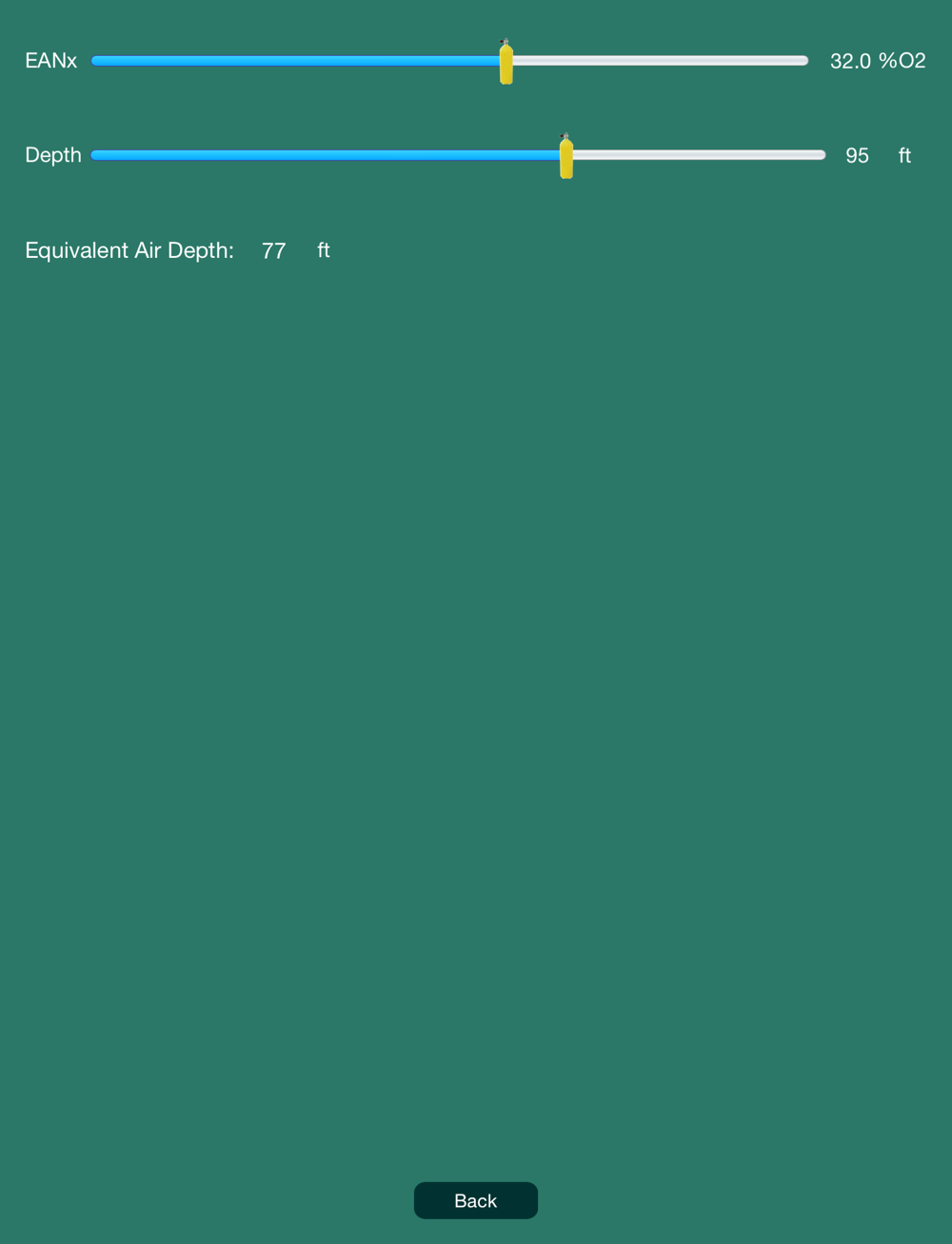
Task: Tap the Back button
Action: [476, 1200]
